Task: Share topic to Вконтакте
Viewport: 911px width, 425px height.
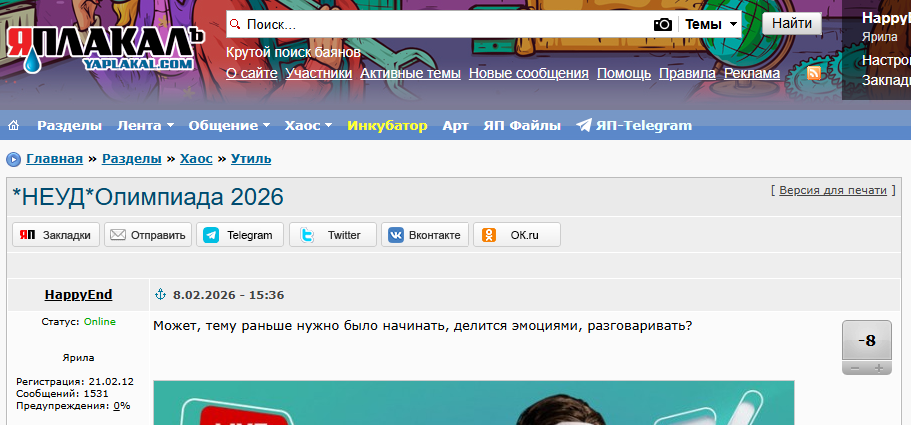Action: [x=425, y=235]
